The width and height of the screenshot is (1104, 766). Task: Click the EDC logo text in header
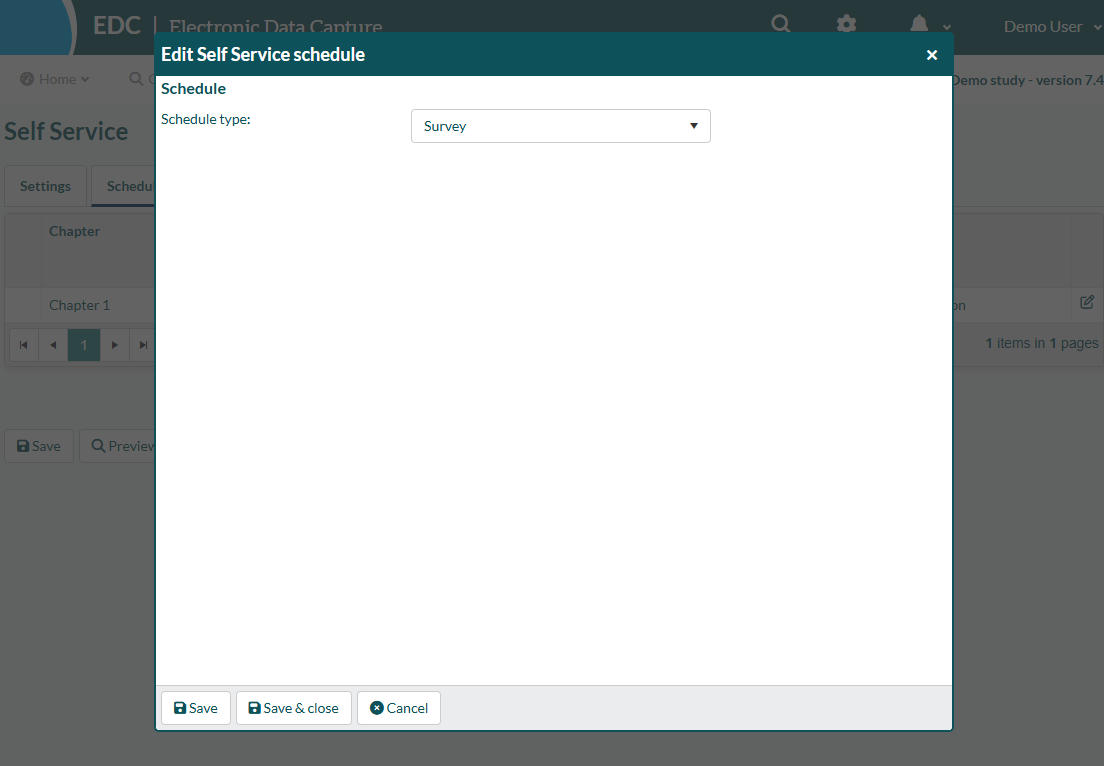pyautogui.click(x=117, y=25)
